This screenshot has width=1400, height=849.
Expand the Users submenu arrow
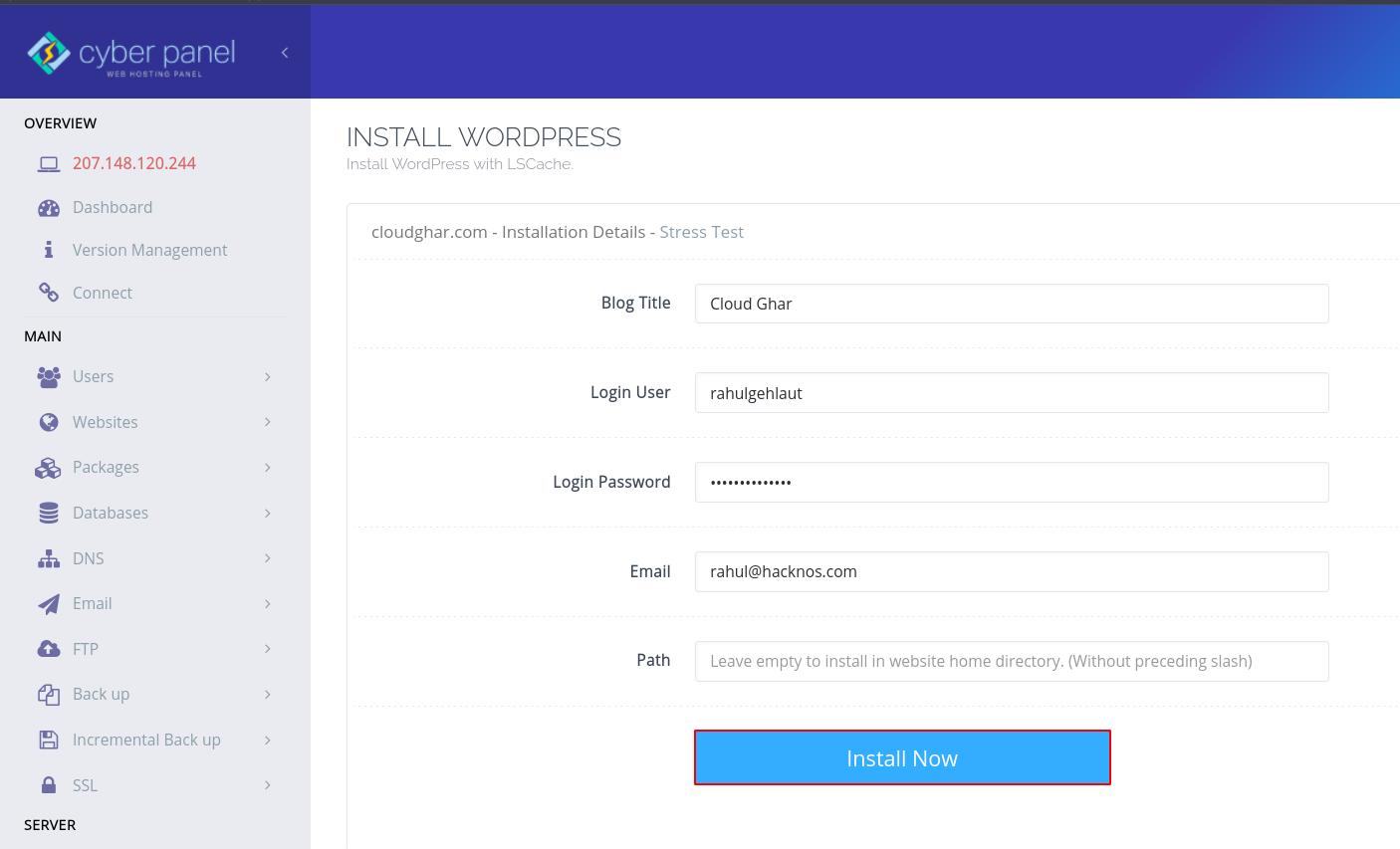tap(268, 376)
